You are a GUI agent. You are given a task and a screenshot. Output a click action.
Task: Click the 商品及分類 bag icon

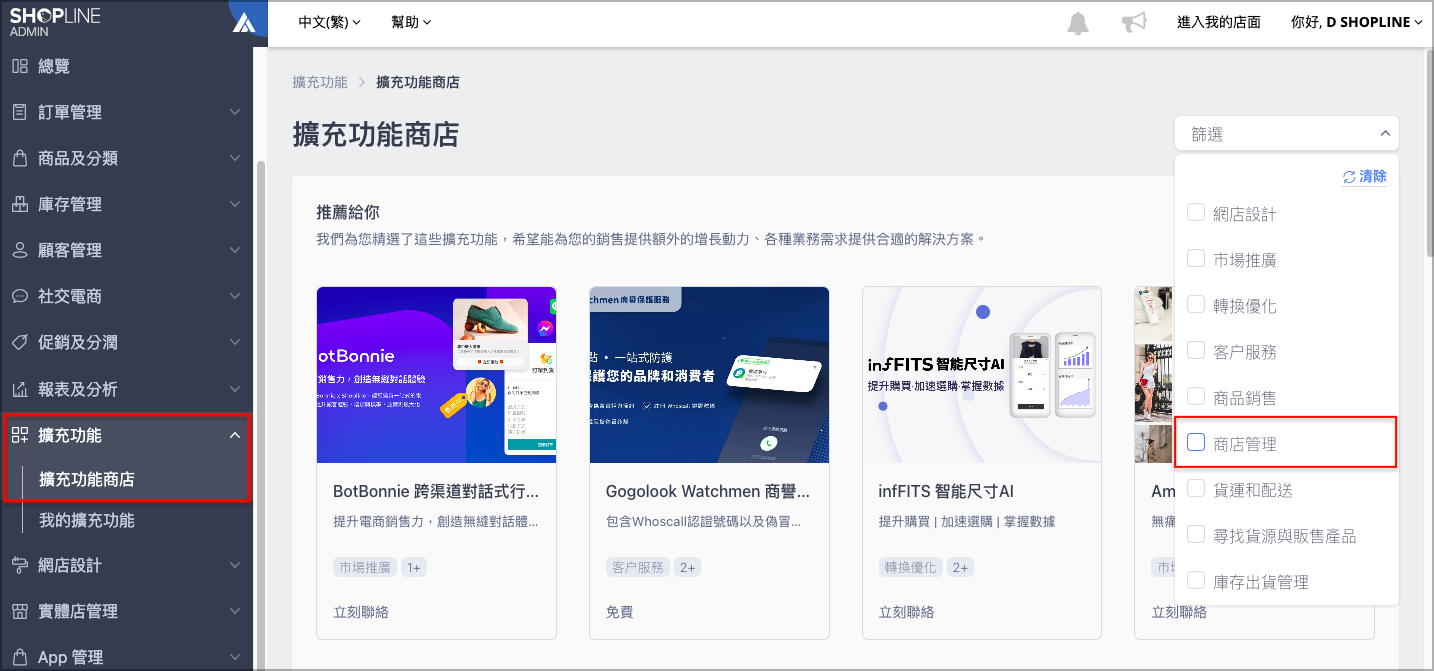(19, 158)
